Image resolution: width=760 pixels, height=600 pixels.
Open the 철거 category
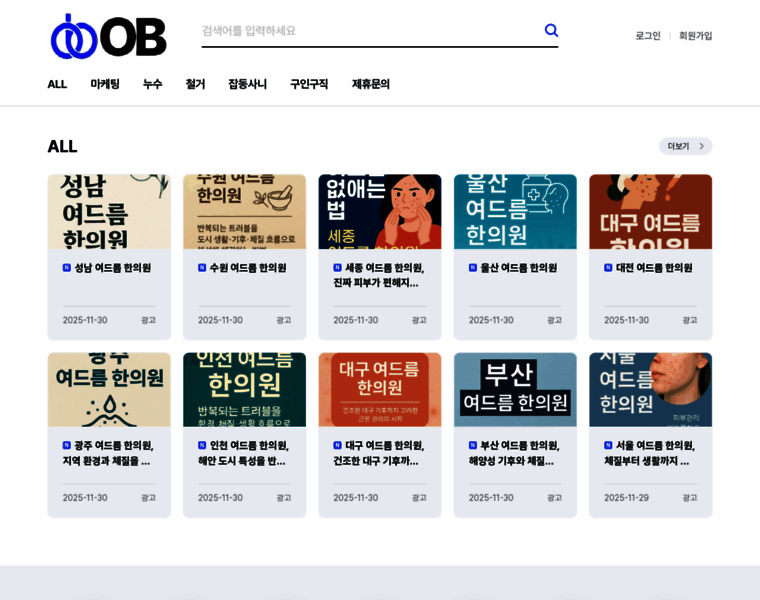(x=195, y=84)
